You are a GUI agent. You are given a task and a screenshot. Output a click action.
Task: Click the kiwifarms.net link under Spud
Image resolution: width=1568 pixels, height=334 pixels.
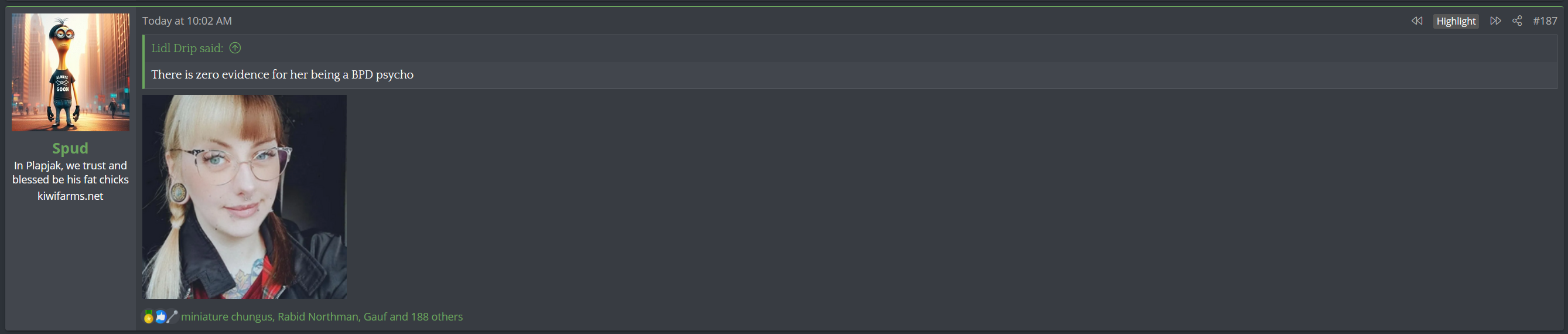70,196
